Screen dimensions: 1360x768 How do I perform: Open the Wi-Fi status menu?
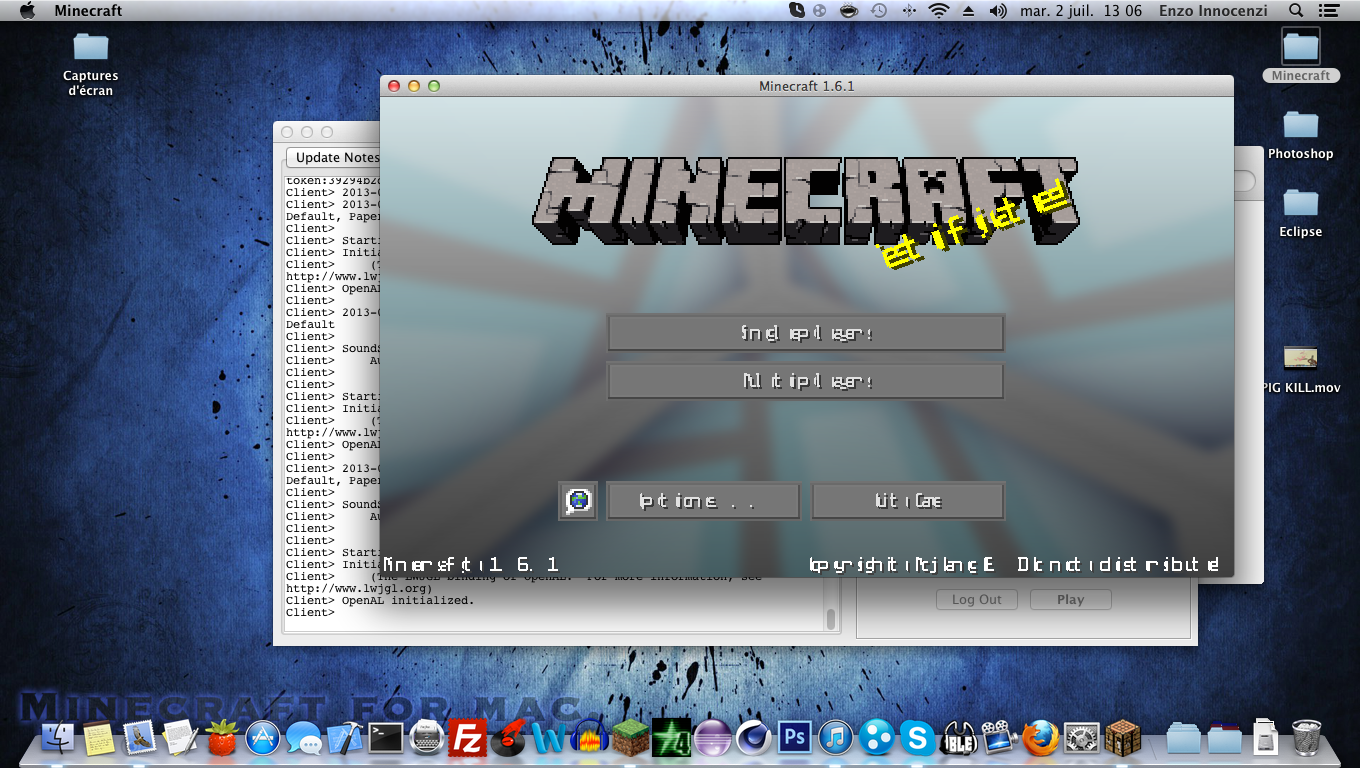tap(938, 10)
